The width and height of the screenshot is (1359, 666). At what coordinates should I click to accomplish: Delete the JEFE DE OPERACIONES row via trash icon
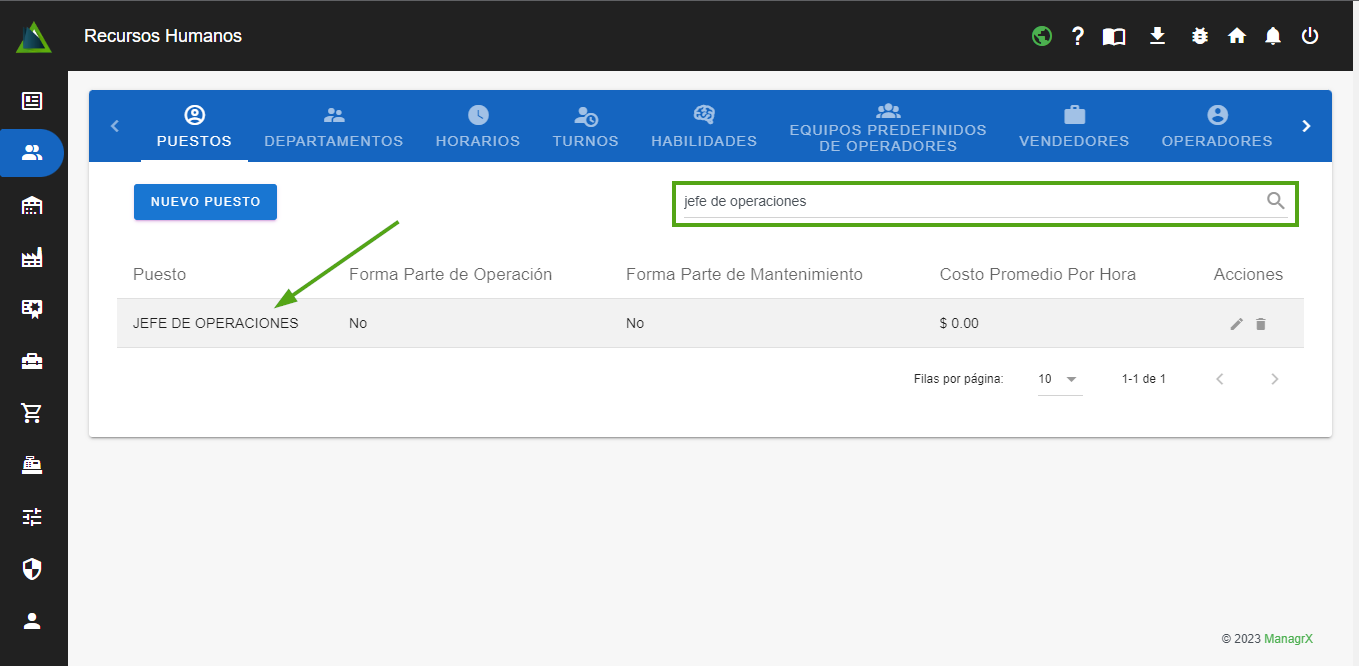[1260, 324]
